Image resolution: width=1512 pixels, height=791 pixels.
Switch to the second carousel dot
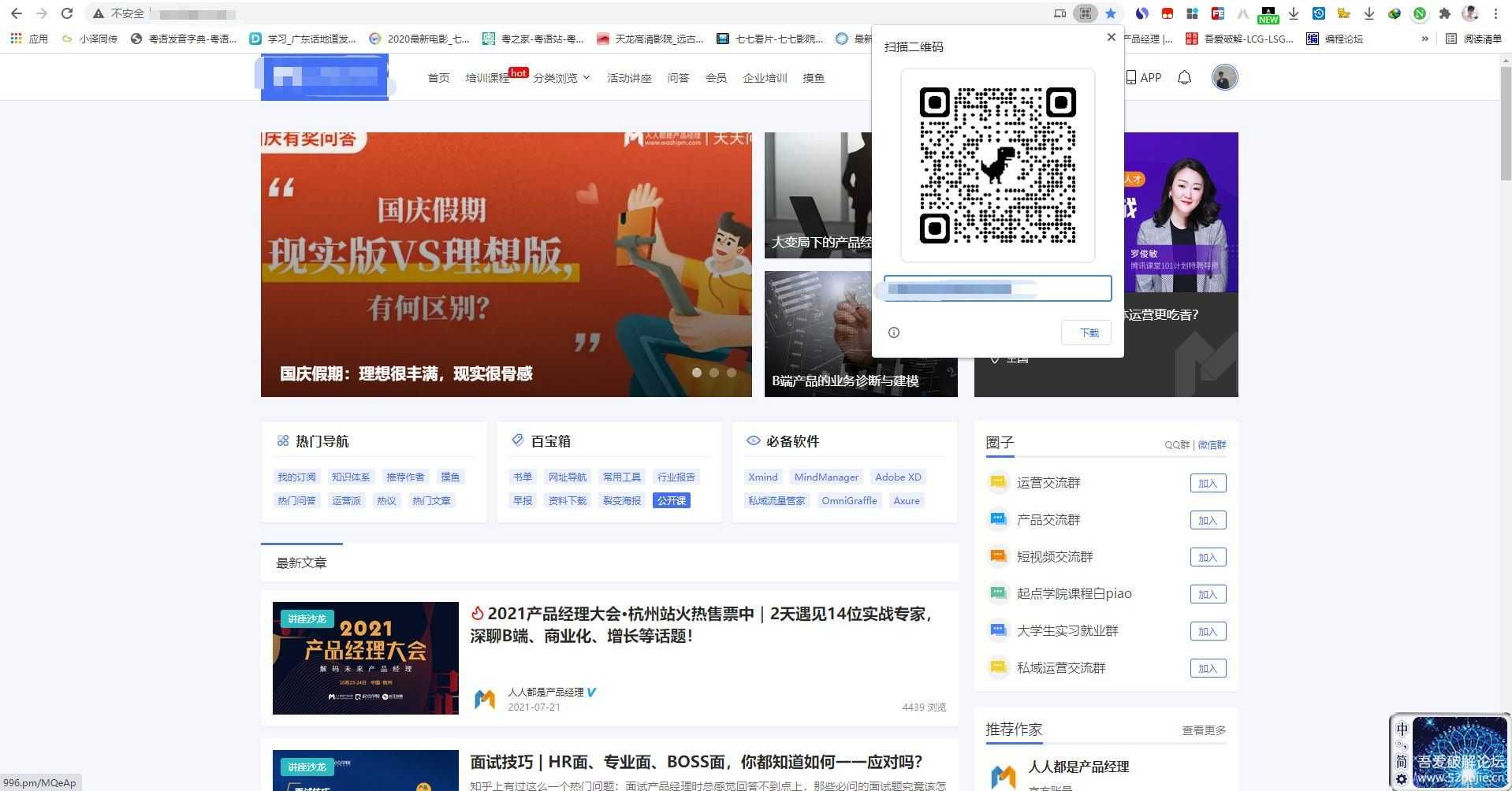coord(714,373)
